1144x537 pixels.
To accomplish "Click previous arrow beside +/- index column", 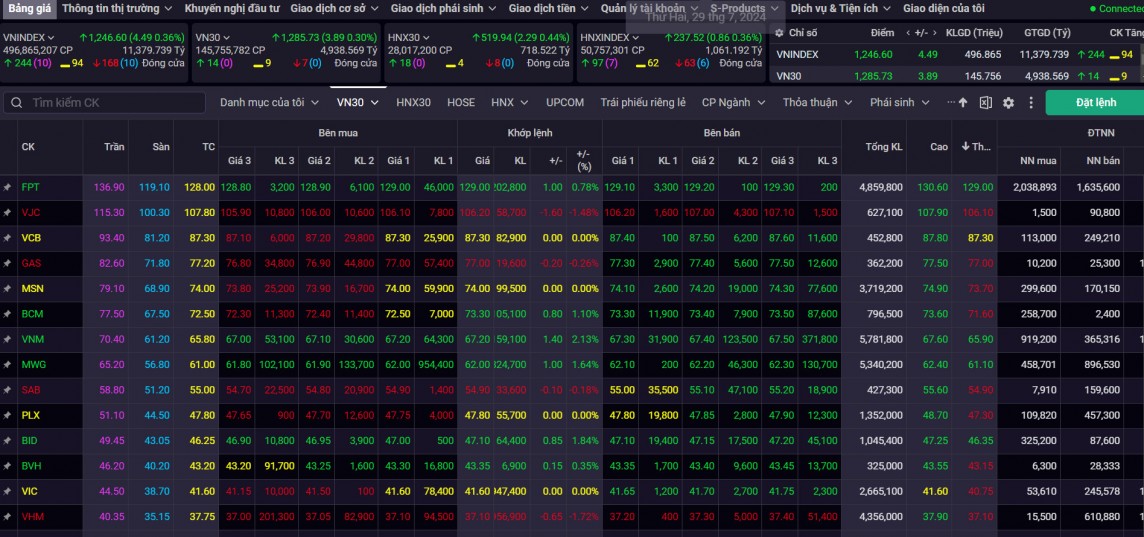I will coord(909,33).
